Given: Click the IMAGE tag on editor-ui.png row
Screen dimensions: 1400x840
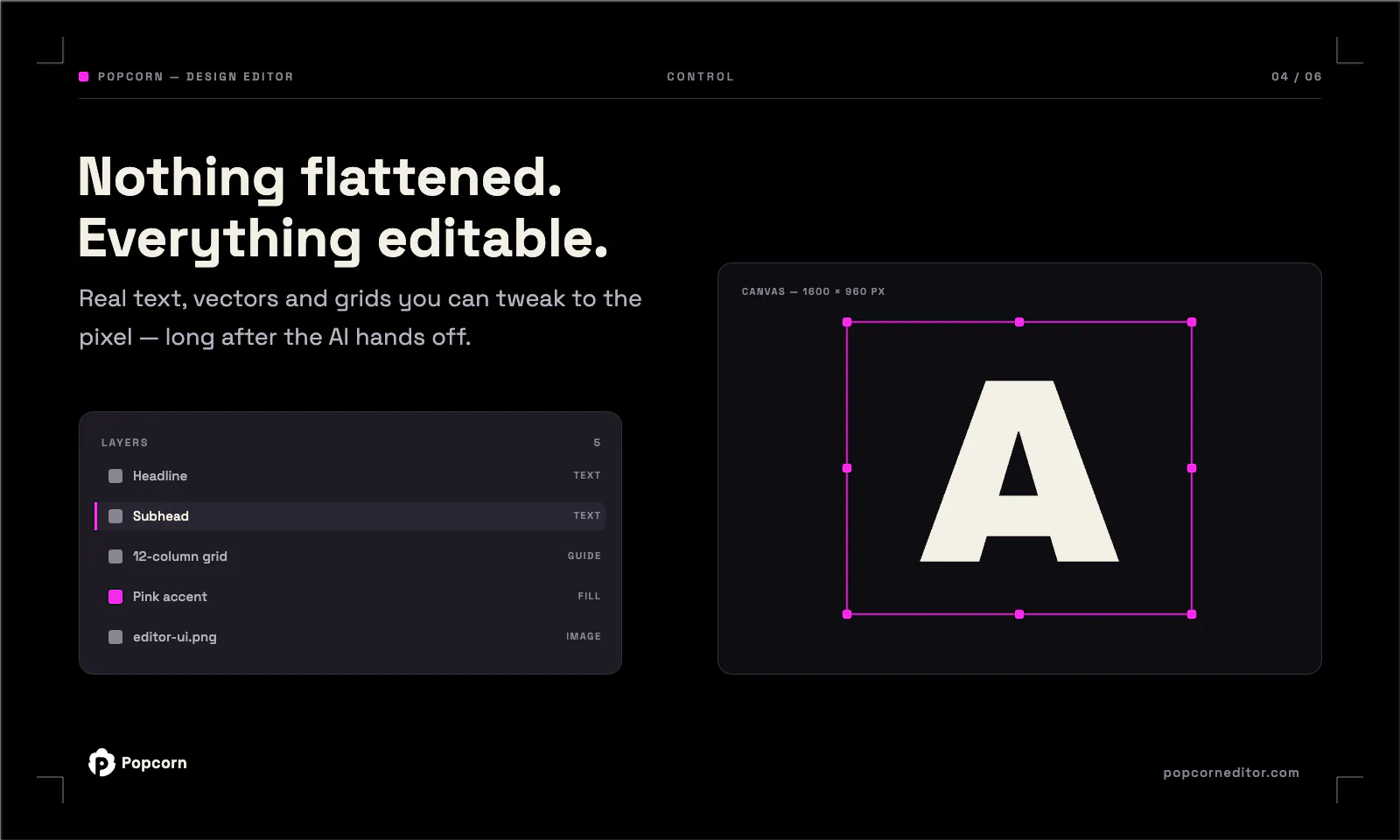Looking at the screenshot, I should 584,637.
